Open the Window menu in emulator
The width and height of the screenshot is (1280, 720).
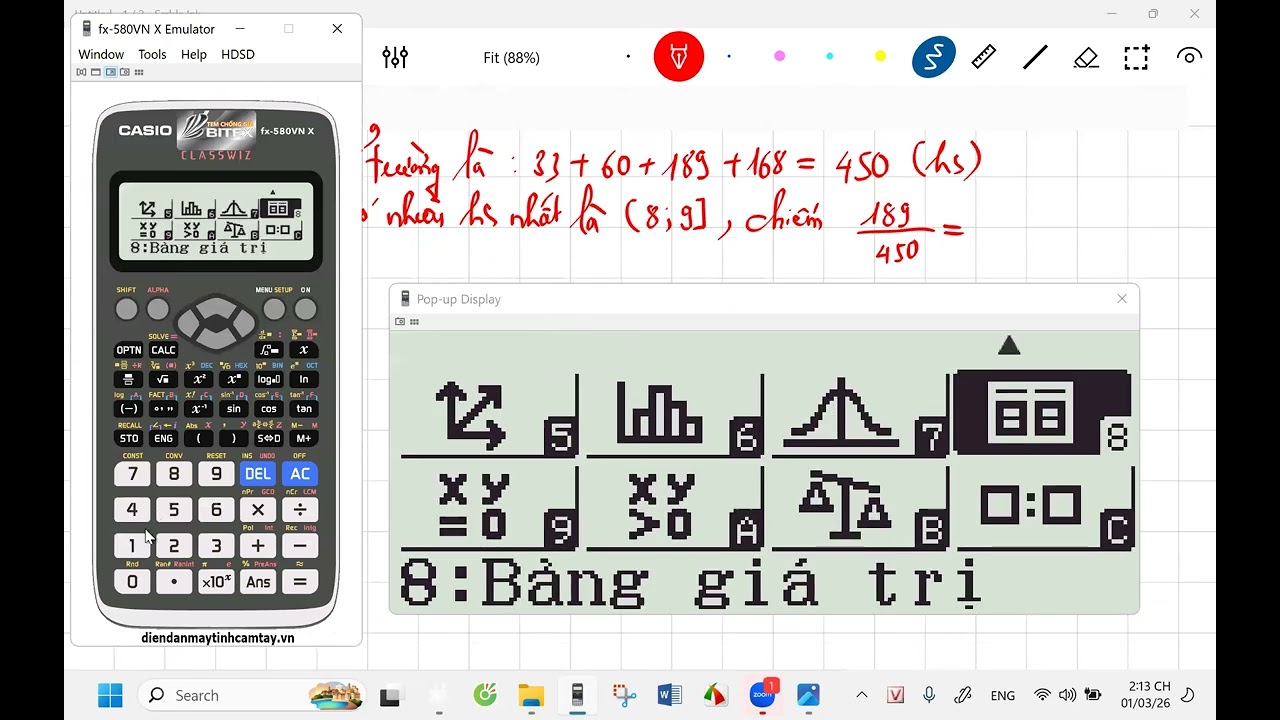click(101, 54)
